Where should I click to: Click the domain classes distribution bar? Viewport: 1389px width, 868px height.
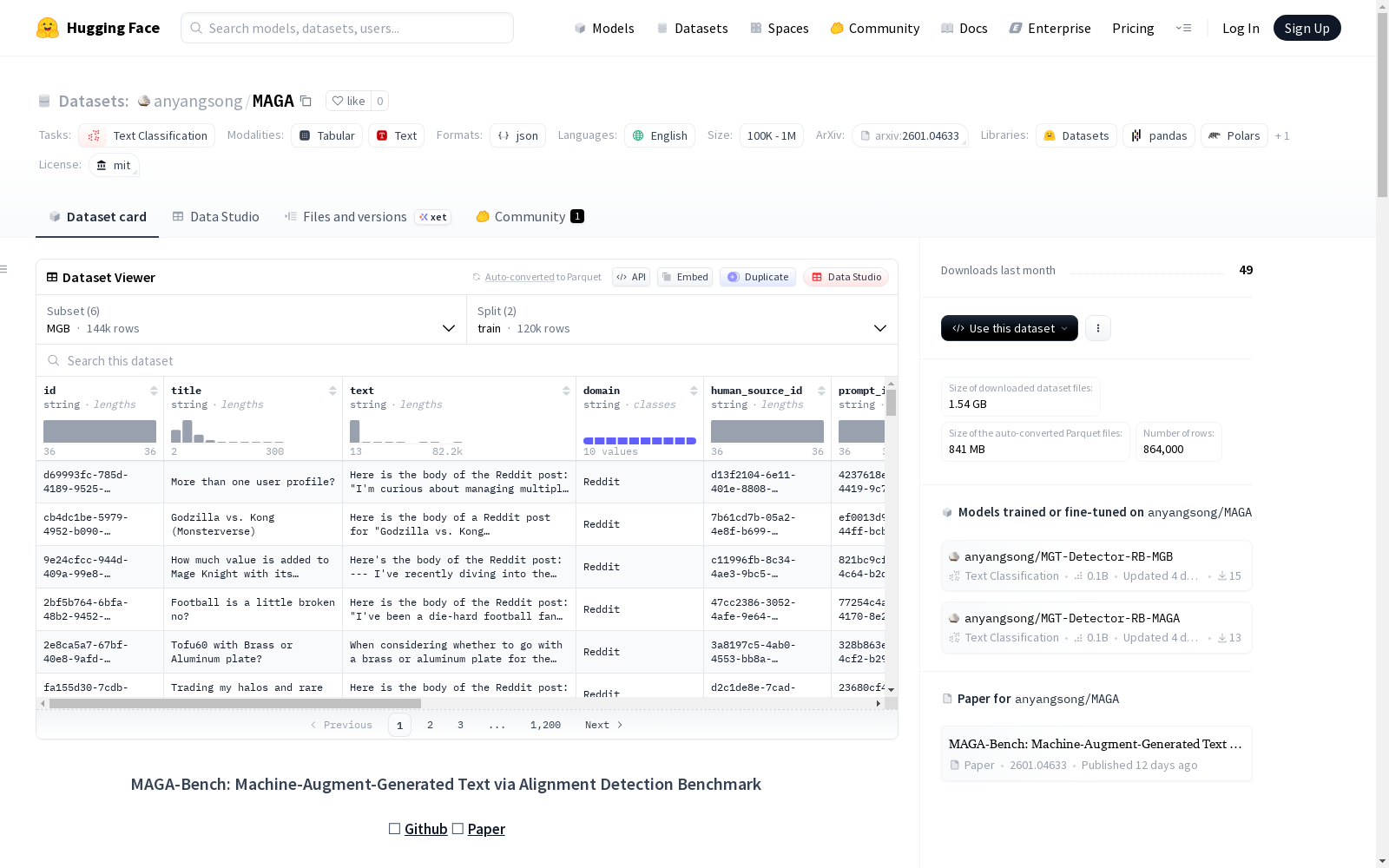point(640,441)
